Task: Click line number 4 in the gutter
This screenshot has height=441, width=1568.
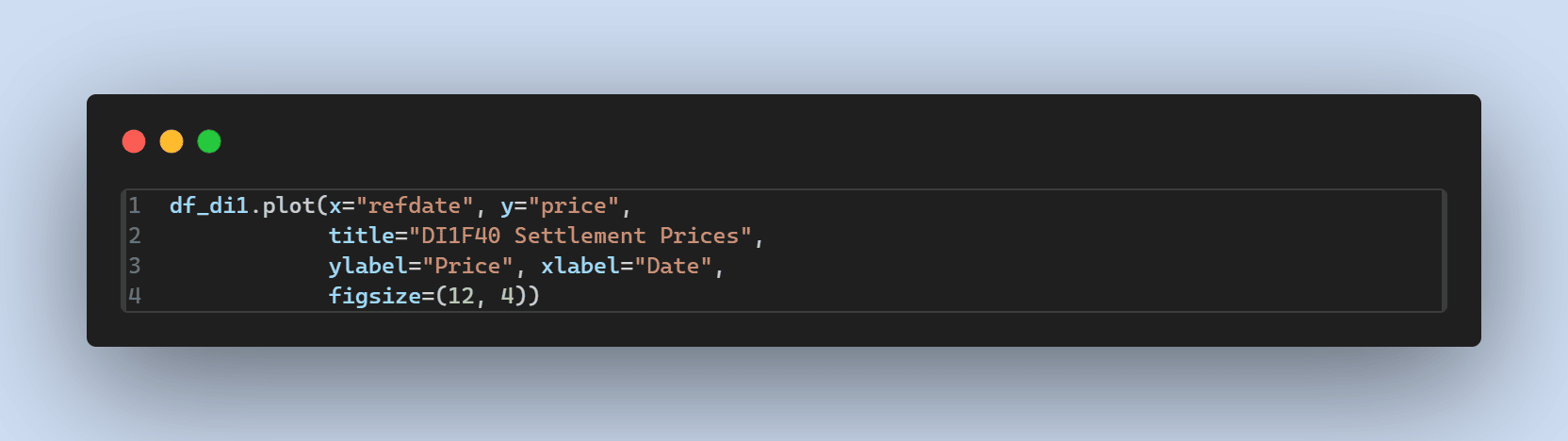Action: click(135, 296)
